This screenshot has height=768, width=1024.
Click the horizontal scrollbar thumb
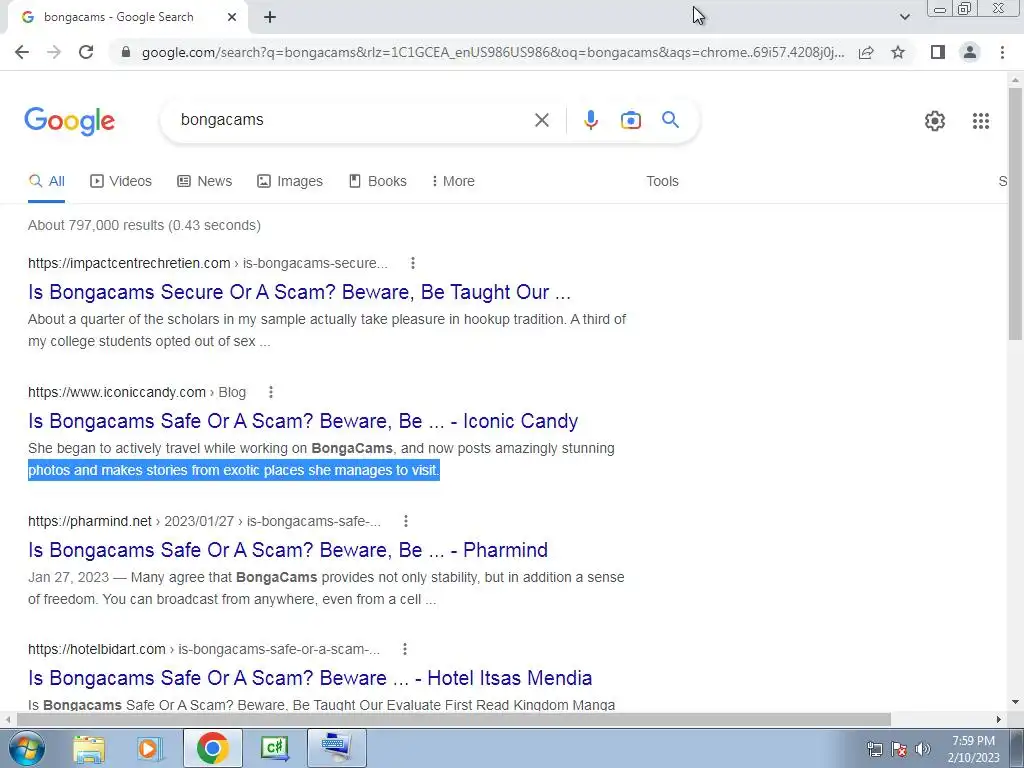[x=453, y=720]
